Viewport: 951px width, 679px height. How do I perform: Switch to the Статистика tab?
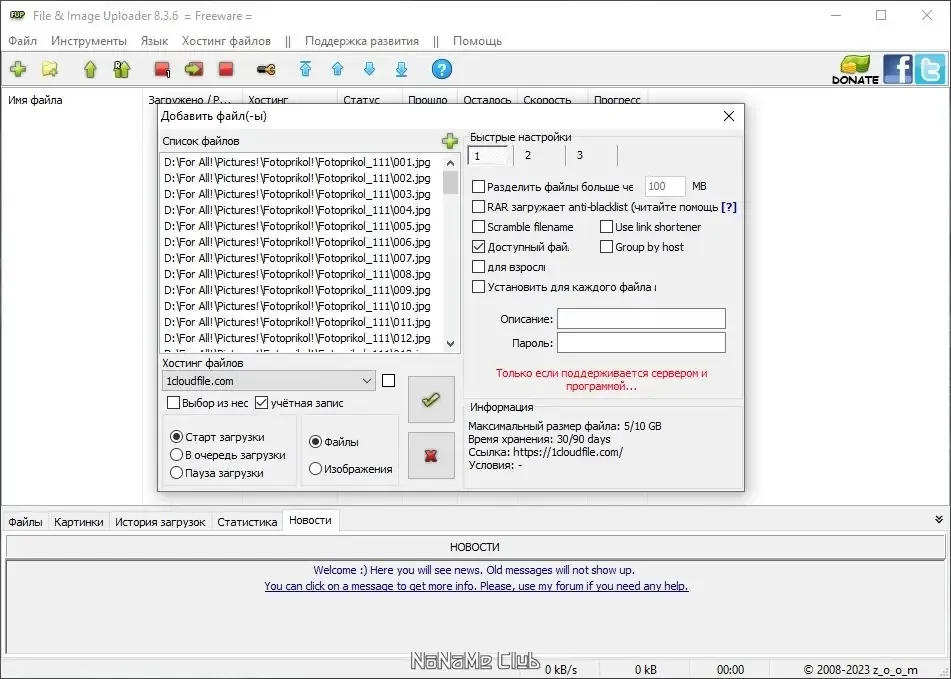(x=247, y=521)
